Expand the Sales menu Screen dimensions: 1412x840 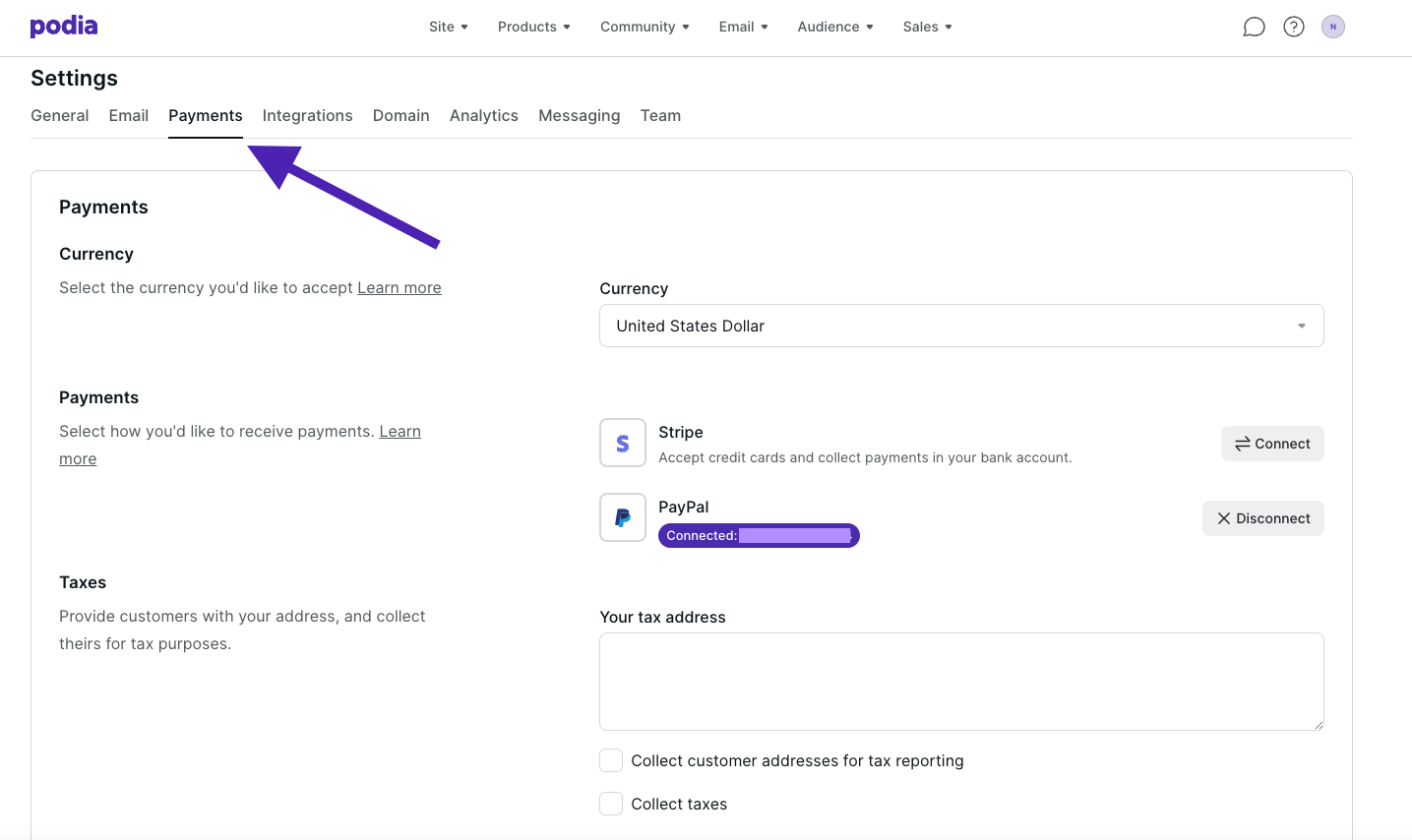[927, 27]
